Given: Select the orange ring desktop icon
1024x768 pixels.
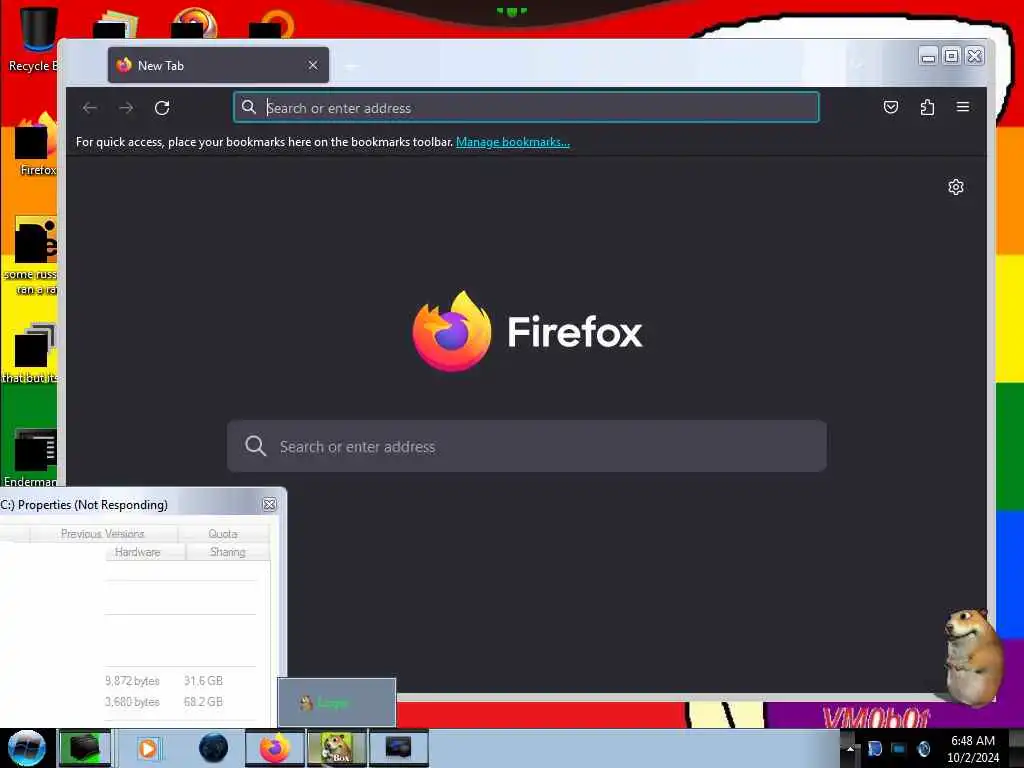Looking at the screenshot, I should pos(272,25).
